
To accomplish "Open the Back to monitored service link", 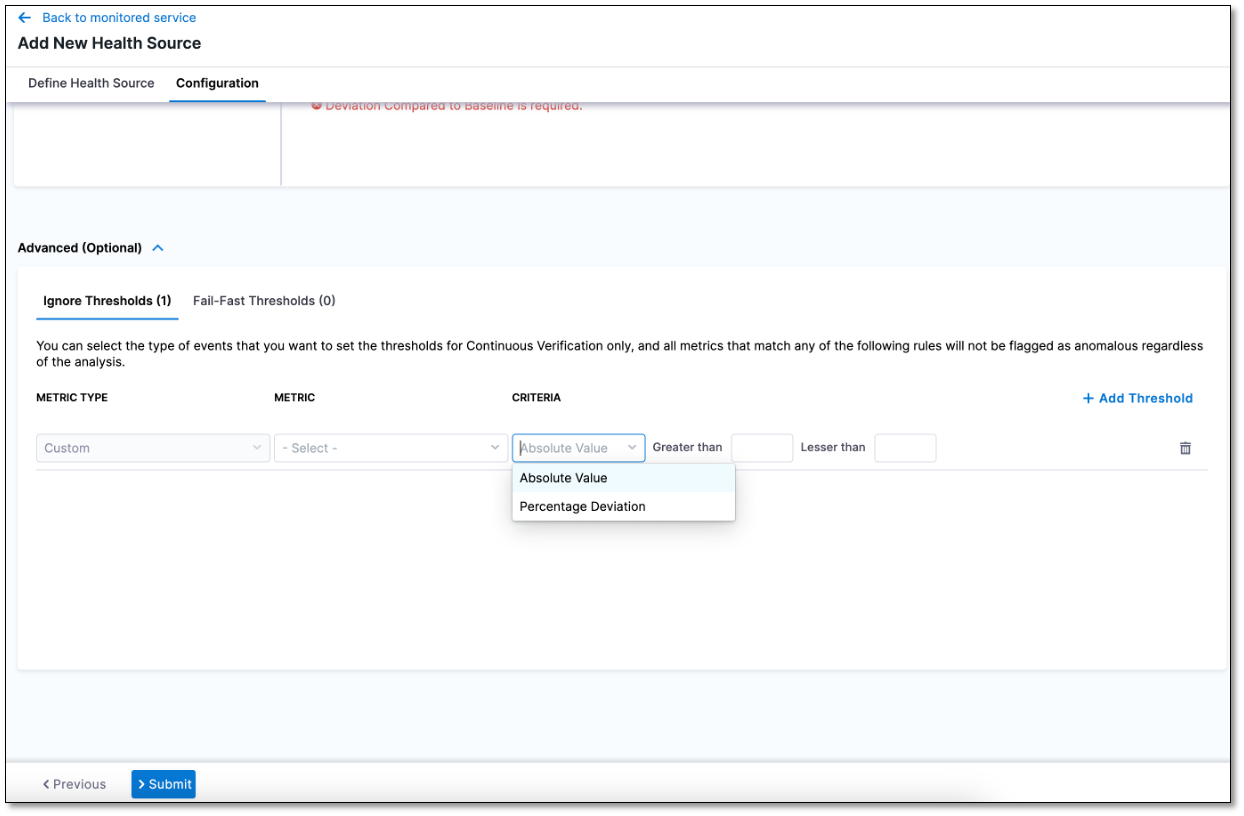I will pos(118,18).
